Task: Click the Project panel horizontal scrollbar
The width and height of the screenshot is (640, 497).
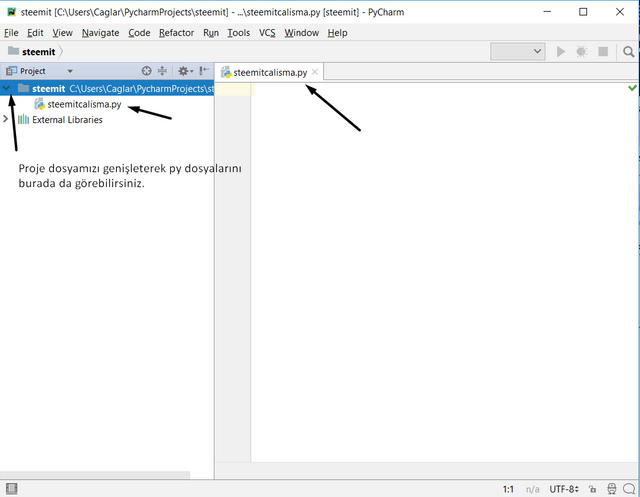Action: 95,475
